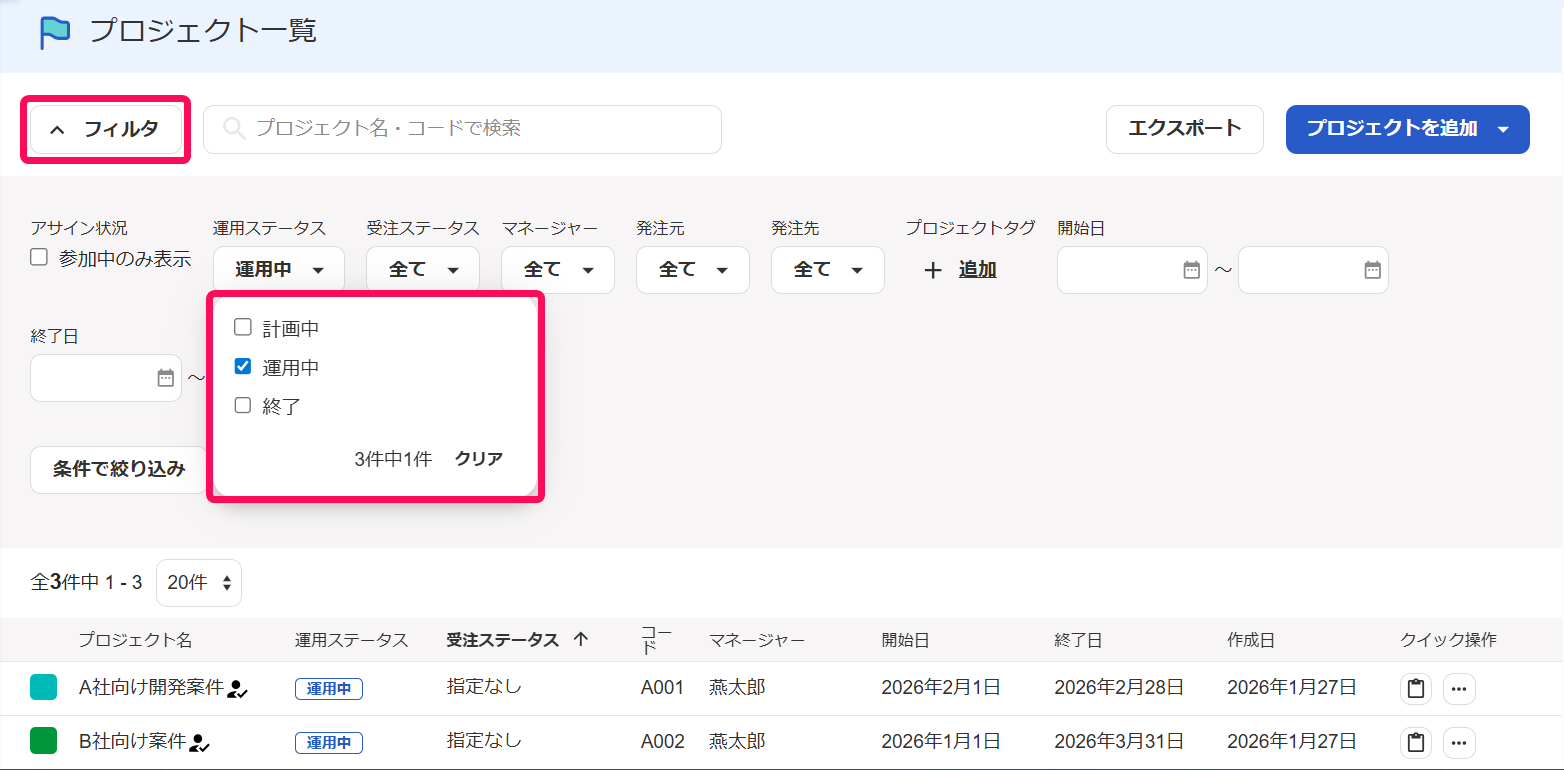Click the 開始日 to-date input field
The width and height of the screenshot is (1564, 770).
pos(1313,270)
